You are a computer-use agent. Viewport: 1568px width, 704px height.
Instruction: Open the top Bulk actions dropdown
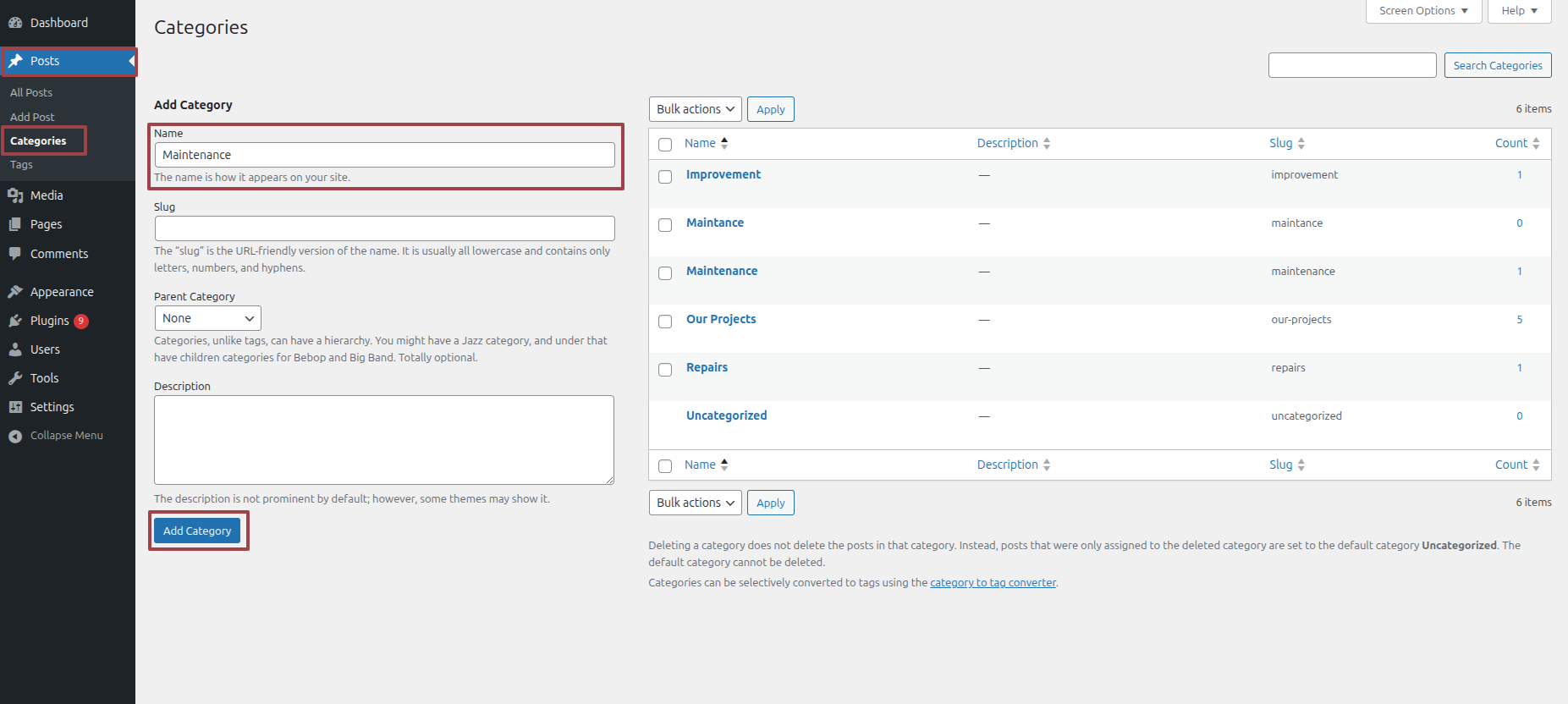pos(695,109)
